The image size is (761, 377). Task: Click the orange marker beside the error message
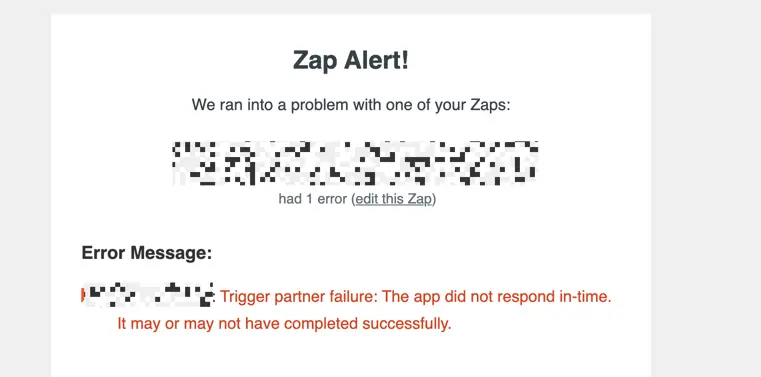click(x=83, y=295)
